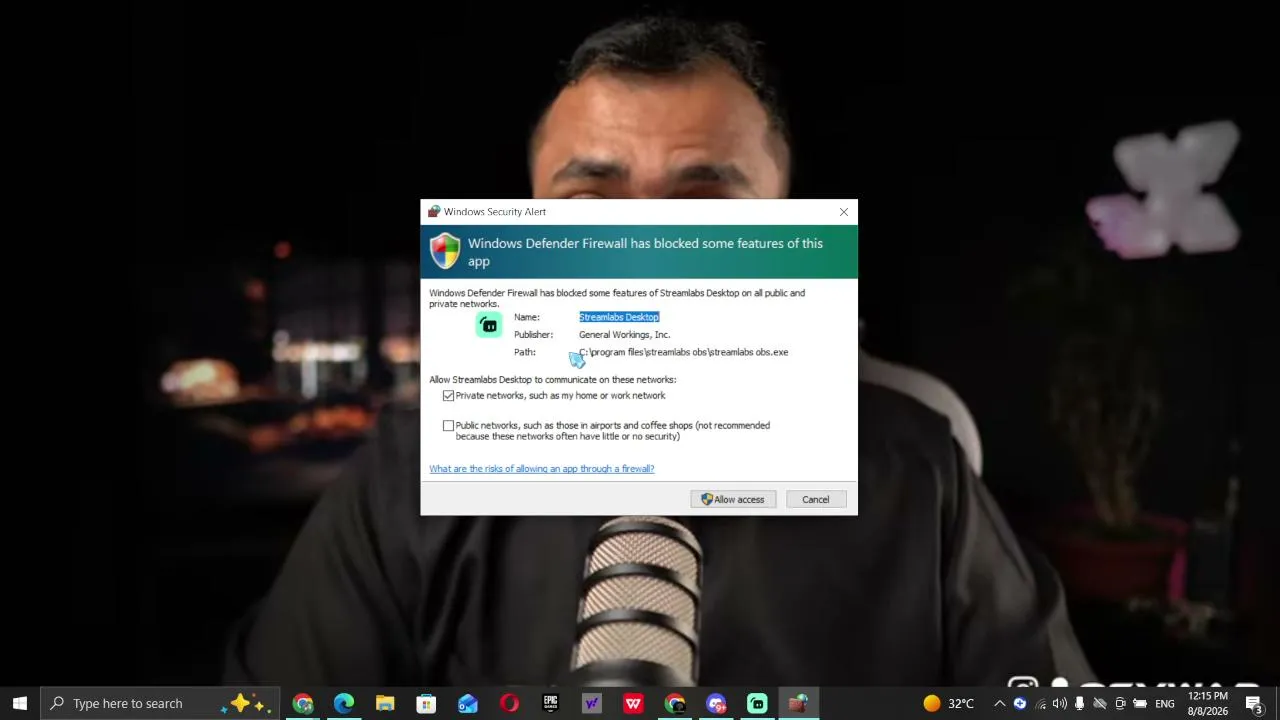Click the Type here to search box
The width and height of the screenshot is (1280, 720).
162,703
